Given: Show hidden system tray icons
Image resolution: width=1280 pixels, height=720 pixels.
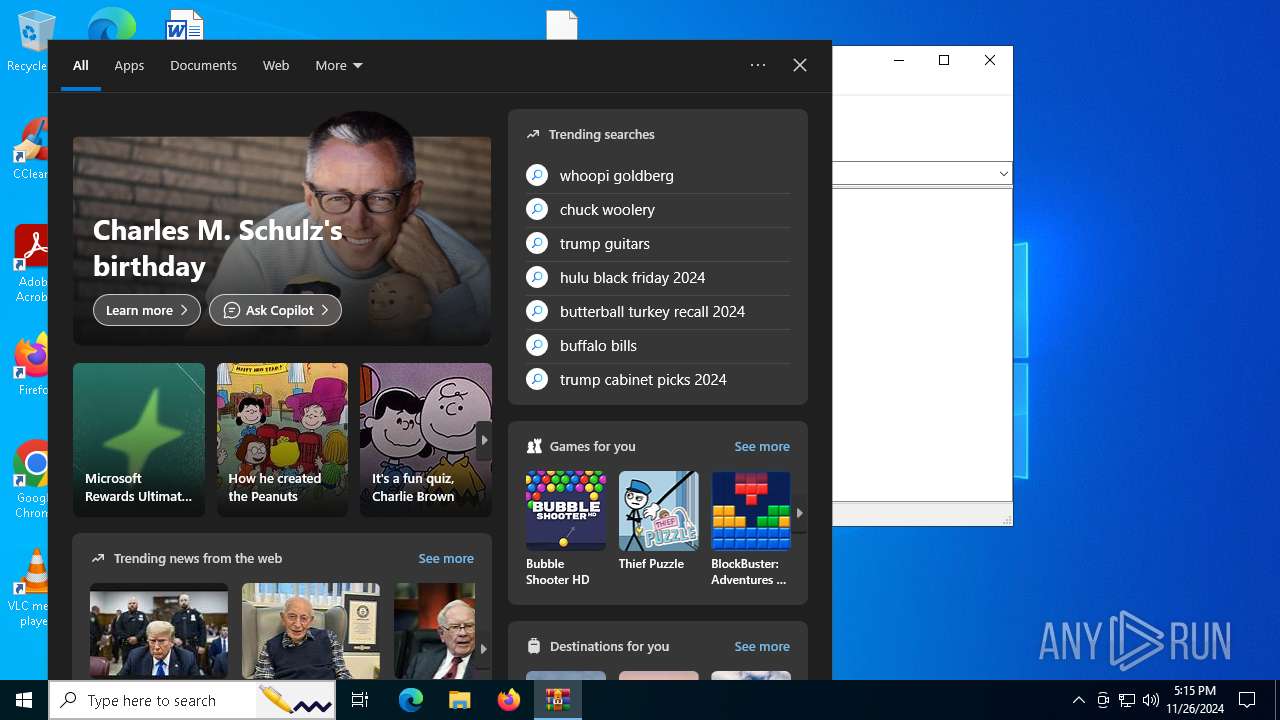Looking at the screenshot, I should pyautogui.click(x=1079, y=700).
